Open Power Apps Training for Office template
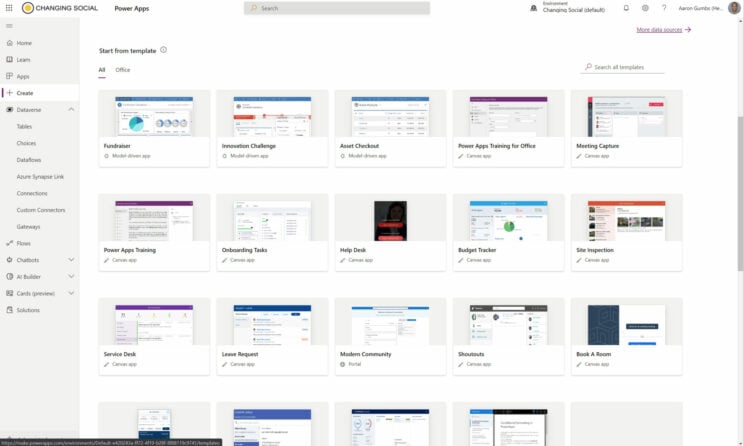This screenshot has width=744, height=446. 508,128
